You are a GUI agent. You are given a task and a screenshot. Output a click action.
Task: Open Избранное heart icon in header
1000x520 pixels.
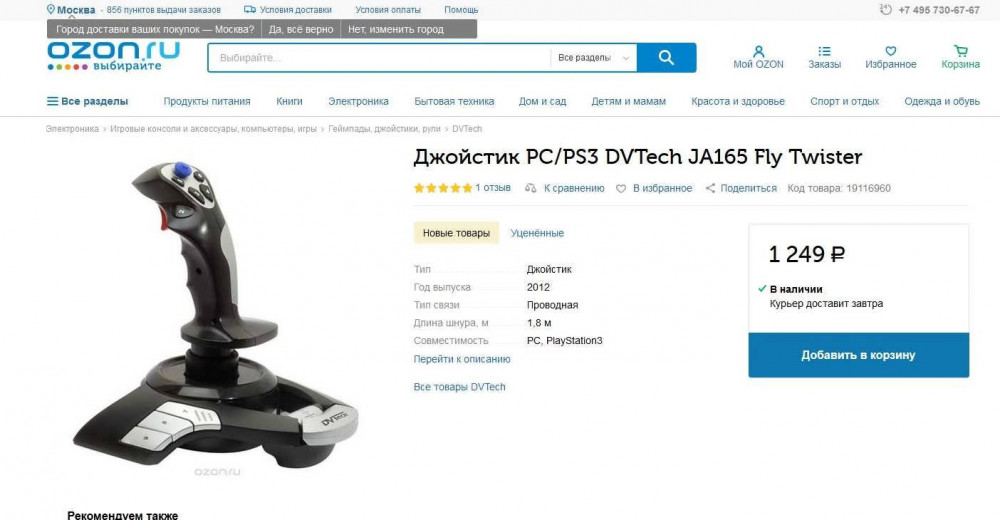pyautogui.click(x=891, y=51)
